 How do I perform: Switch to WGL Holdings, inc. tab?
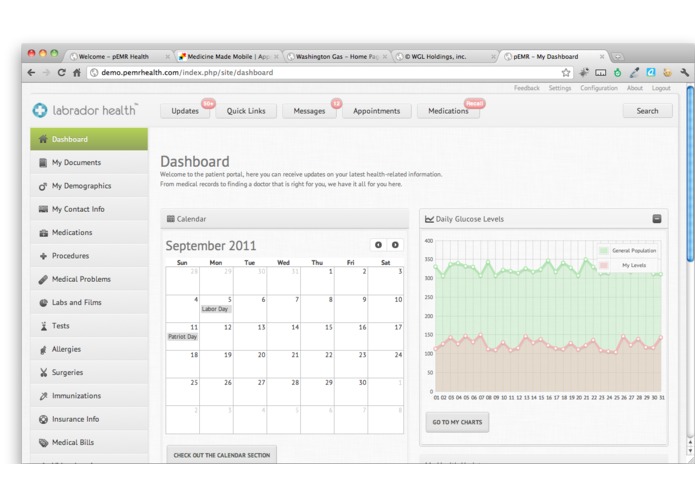coord(445,57)
